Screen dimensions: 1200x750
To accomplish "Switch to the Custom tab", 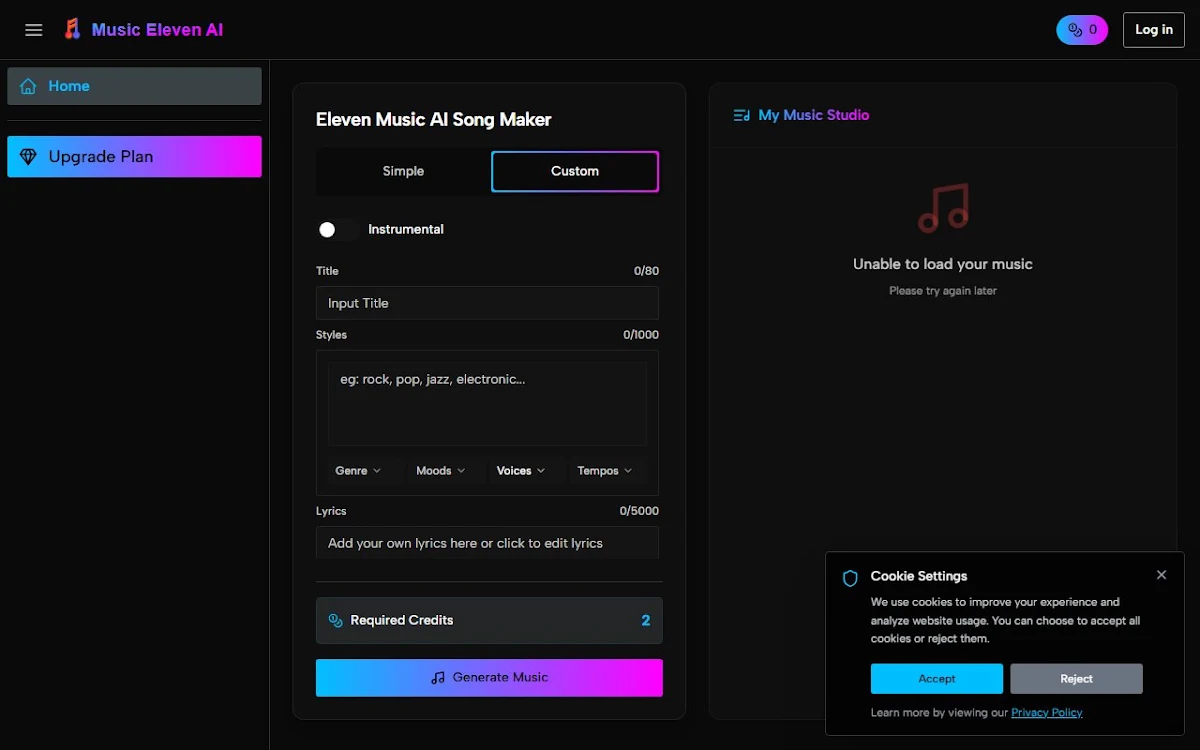I will [x=575, y=171].
